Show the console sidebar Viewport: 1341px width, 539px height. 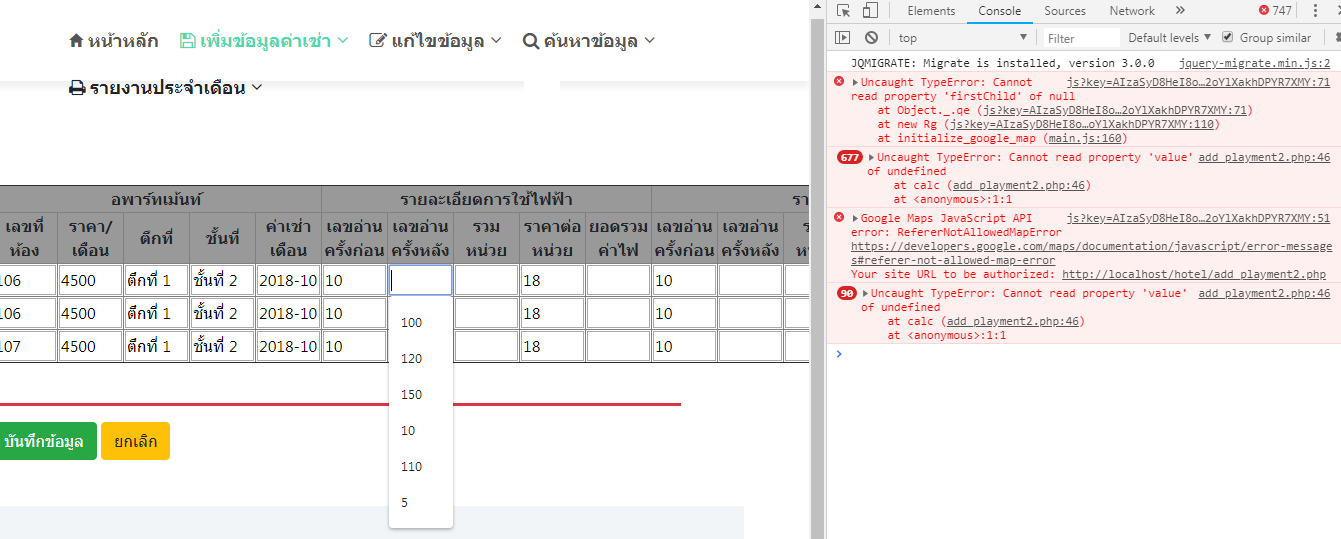(843, 38)
